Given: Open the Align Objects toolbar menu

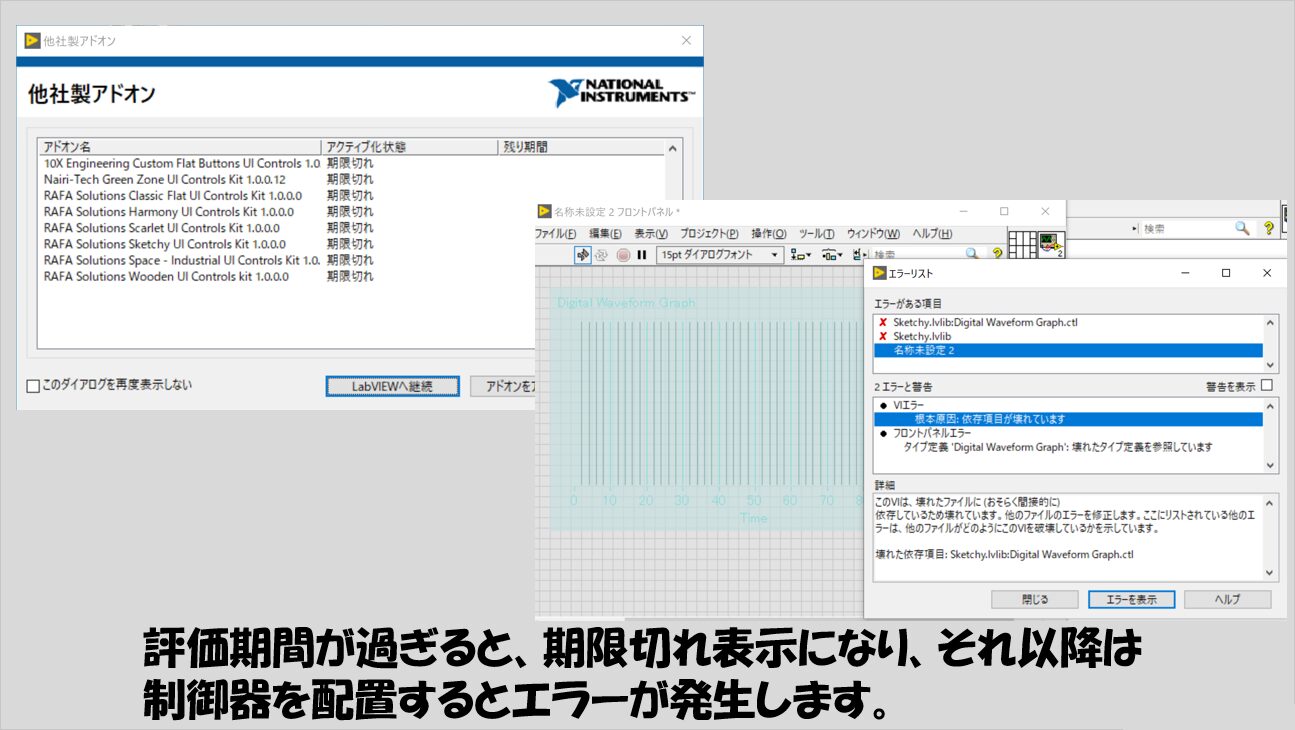Looking at the screenshot, I should tap(801, 254).
